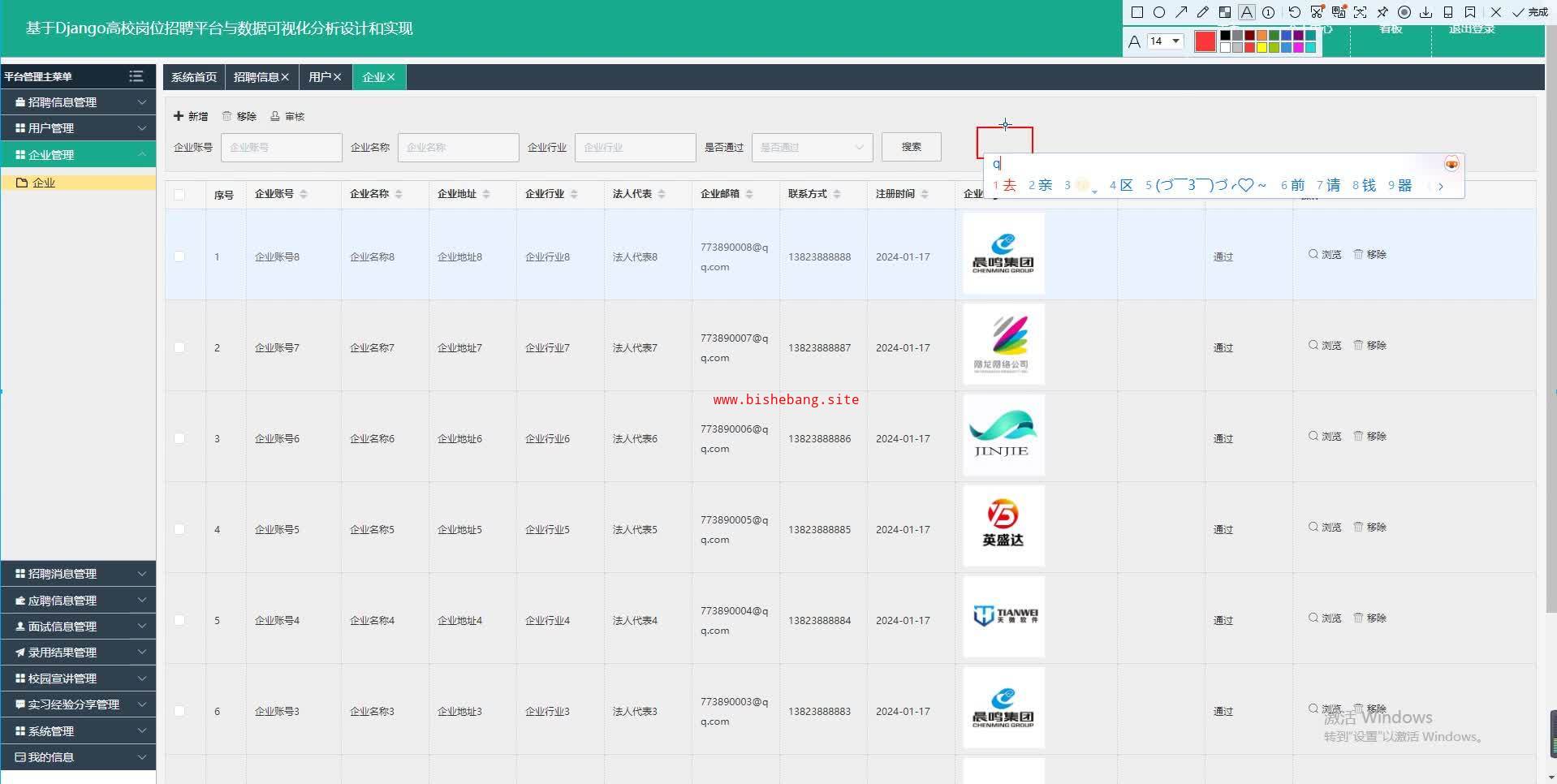This screenshot has height=784, width=1557.
Task: Pick the mosaic blur tool
Action: pos(1225,12)
